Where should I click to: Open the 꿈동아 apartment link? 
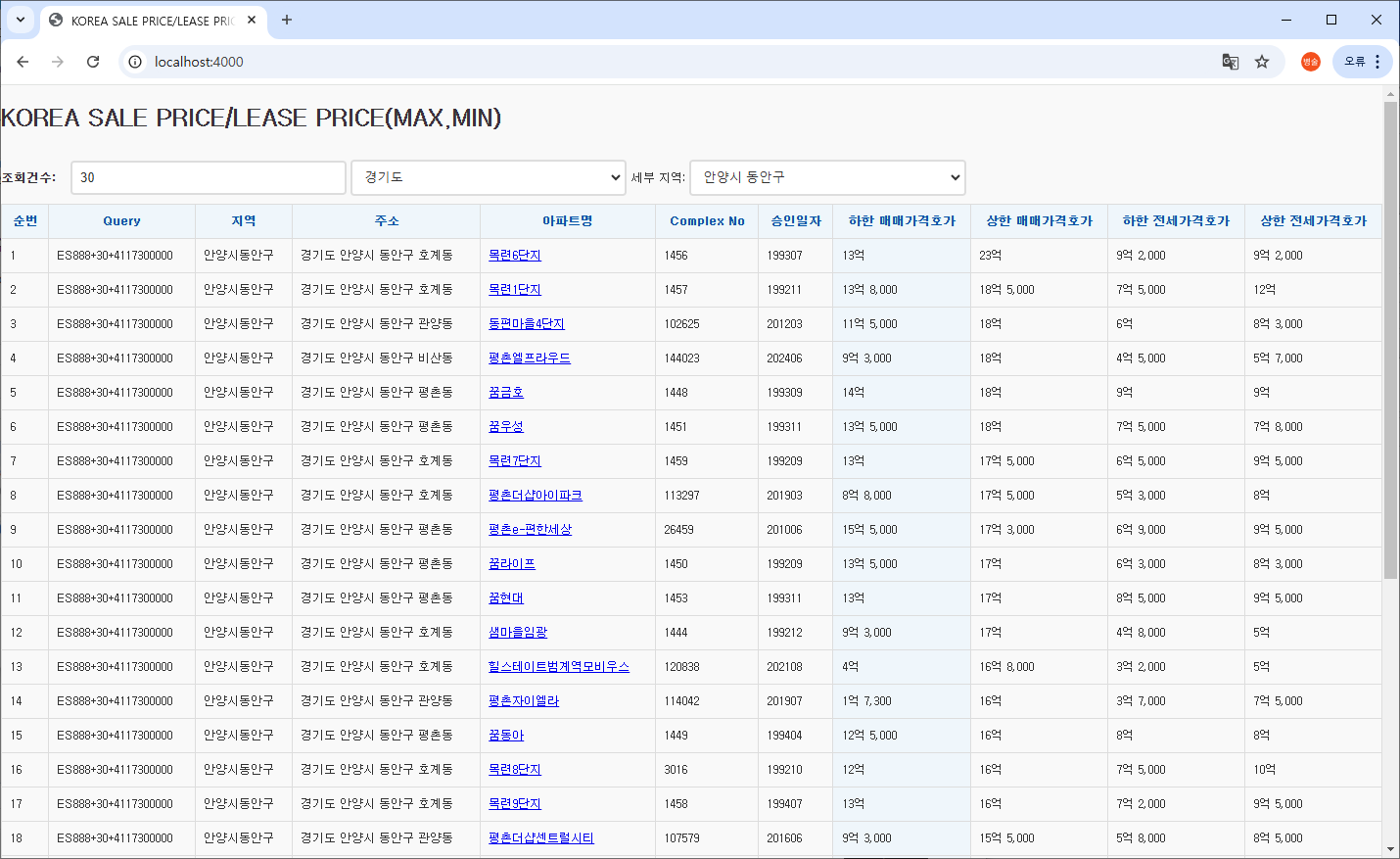[x=506, y=736]
